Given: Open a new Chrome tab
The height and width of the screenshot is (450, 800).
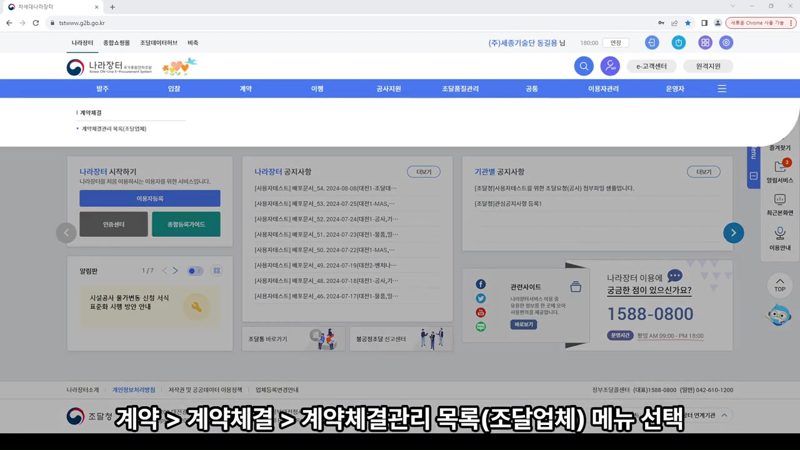Looking at the screenshot, I should tap(112, 7).
